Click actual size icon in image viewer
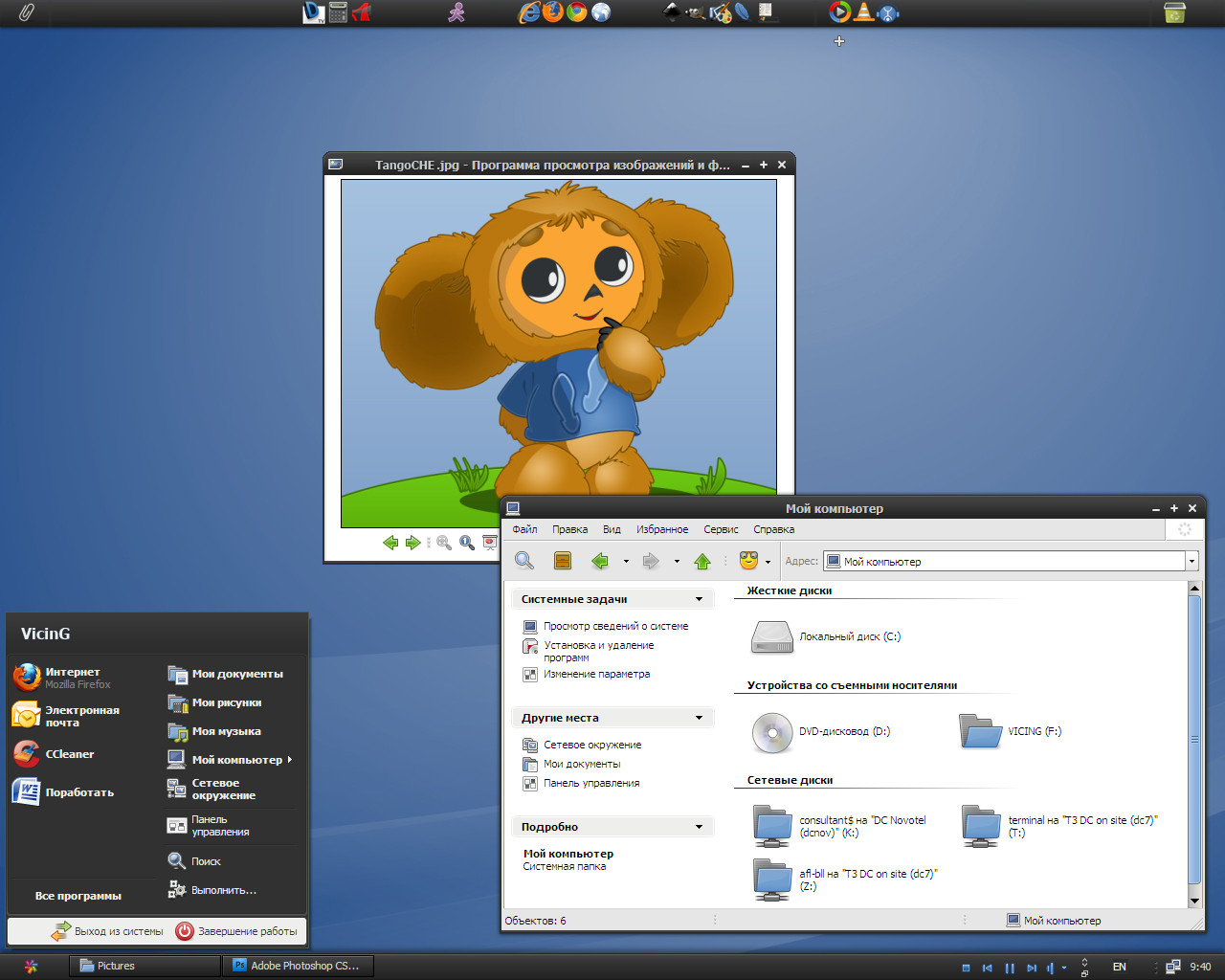Viewport: 1225px width, 980px height. pyautogui.click(x=467, y=543)
